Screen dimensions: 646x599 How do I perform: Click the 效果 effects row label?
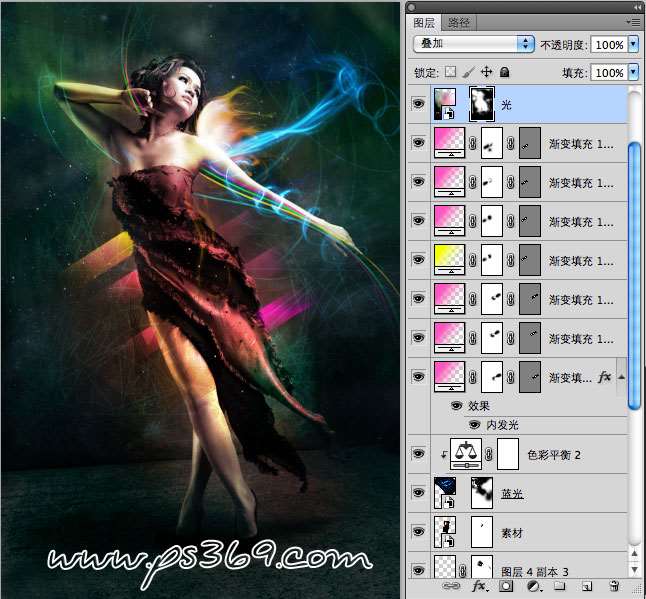click(x=479, y=406)
